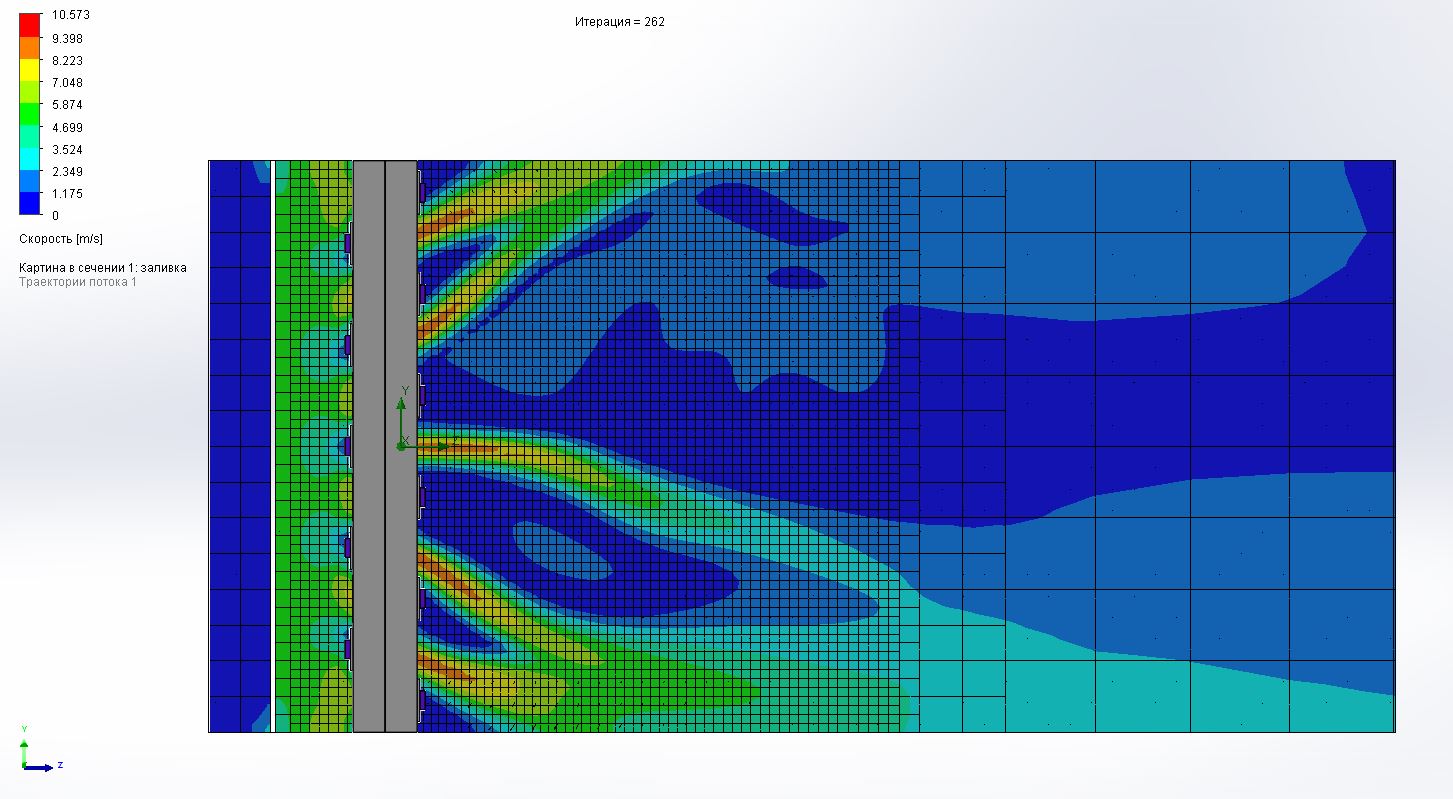The width and height of the screenshot is (1453, 799).
Task: Select the yellow-green legend color band
Action: [29, 91]
